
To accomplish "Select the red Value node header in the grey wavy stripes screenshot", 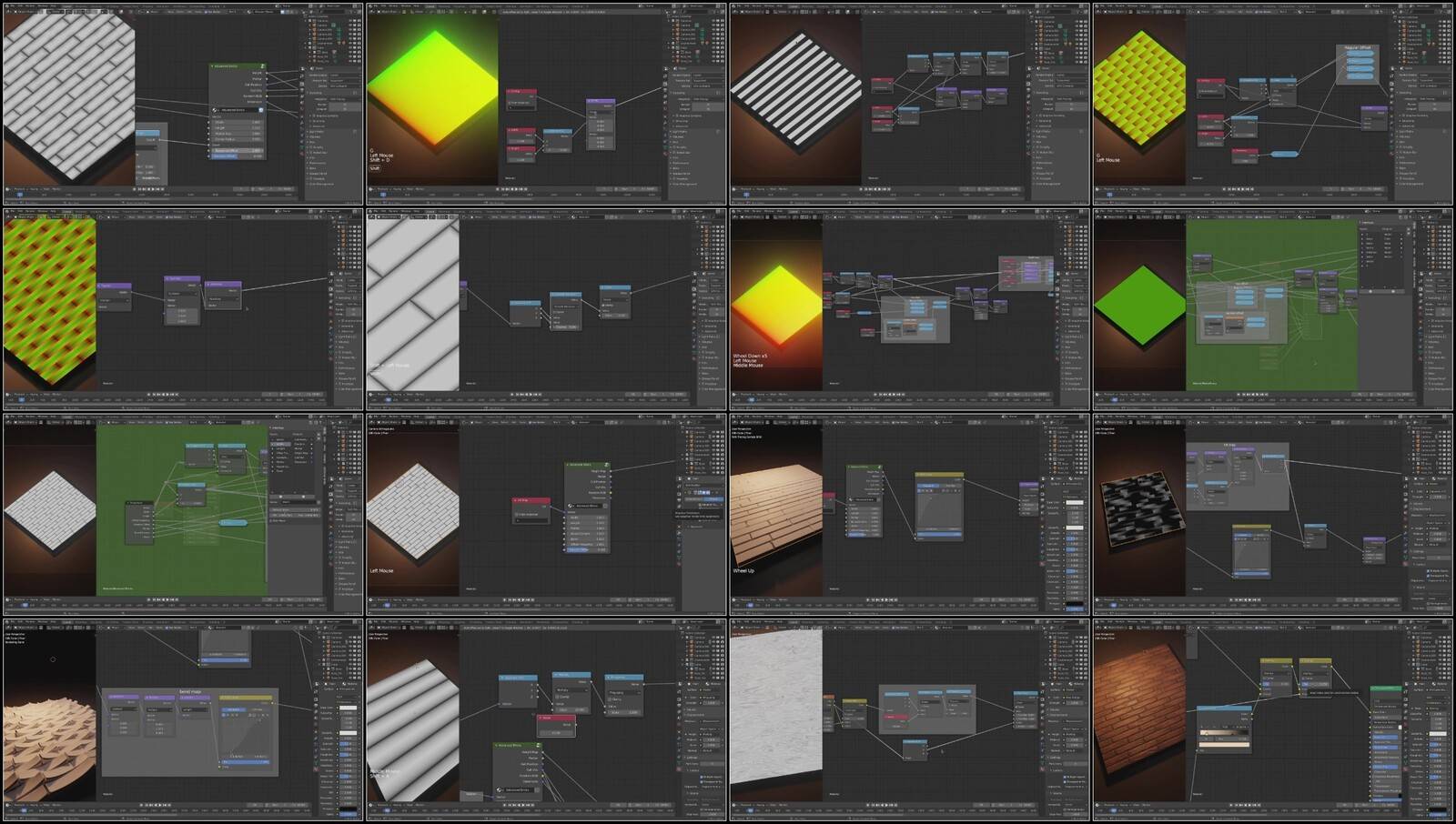I will pos(556,718).
